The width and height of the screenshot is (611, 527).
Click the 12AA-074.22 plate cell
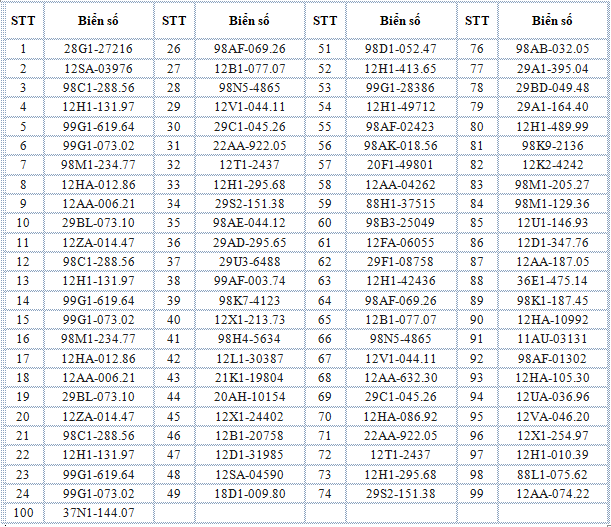pyautogui.click(x=552, y=493)
